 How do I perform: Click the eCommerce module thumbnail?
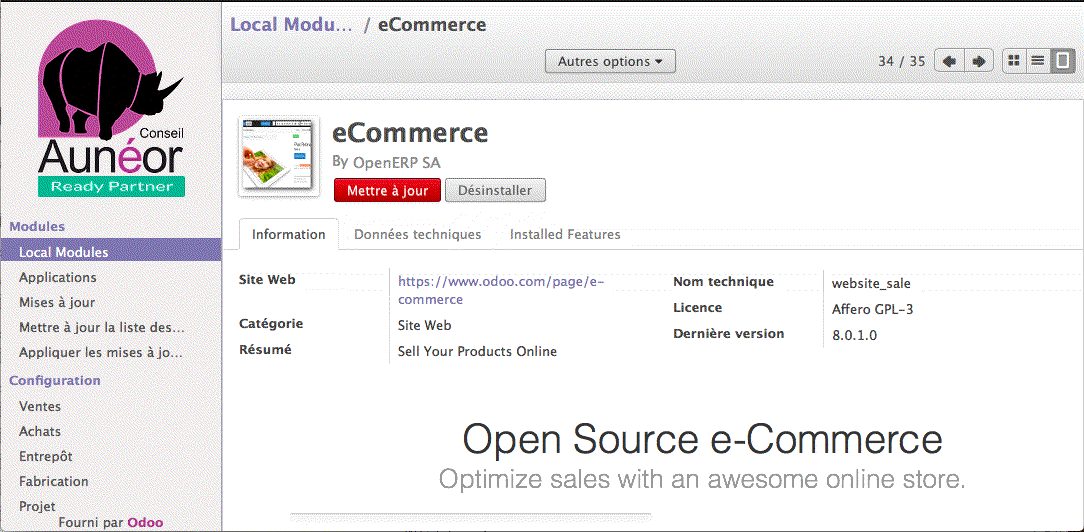278,157
